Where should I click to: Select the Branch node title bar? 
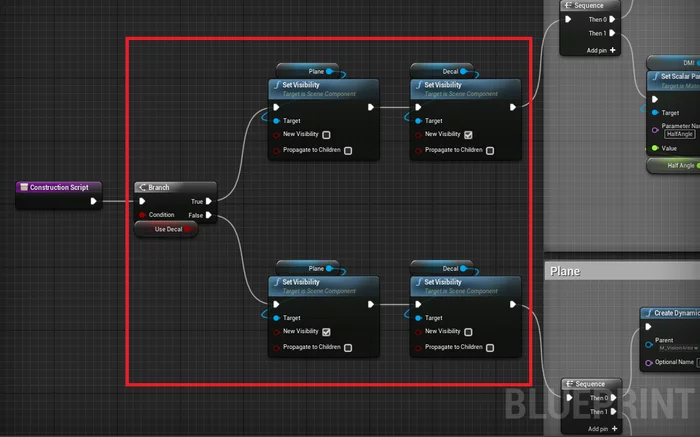[175, 187]
